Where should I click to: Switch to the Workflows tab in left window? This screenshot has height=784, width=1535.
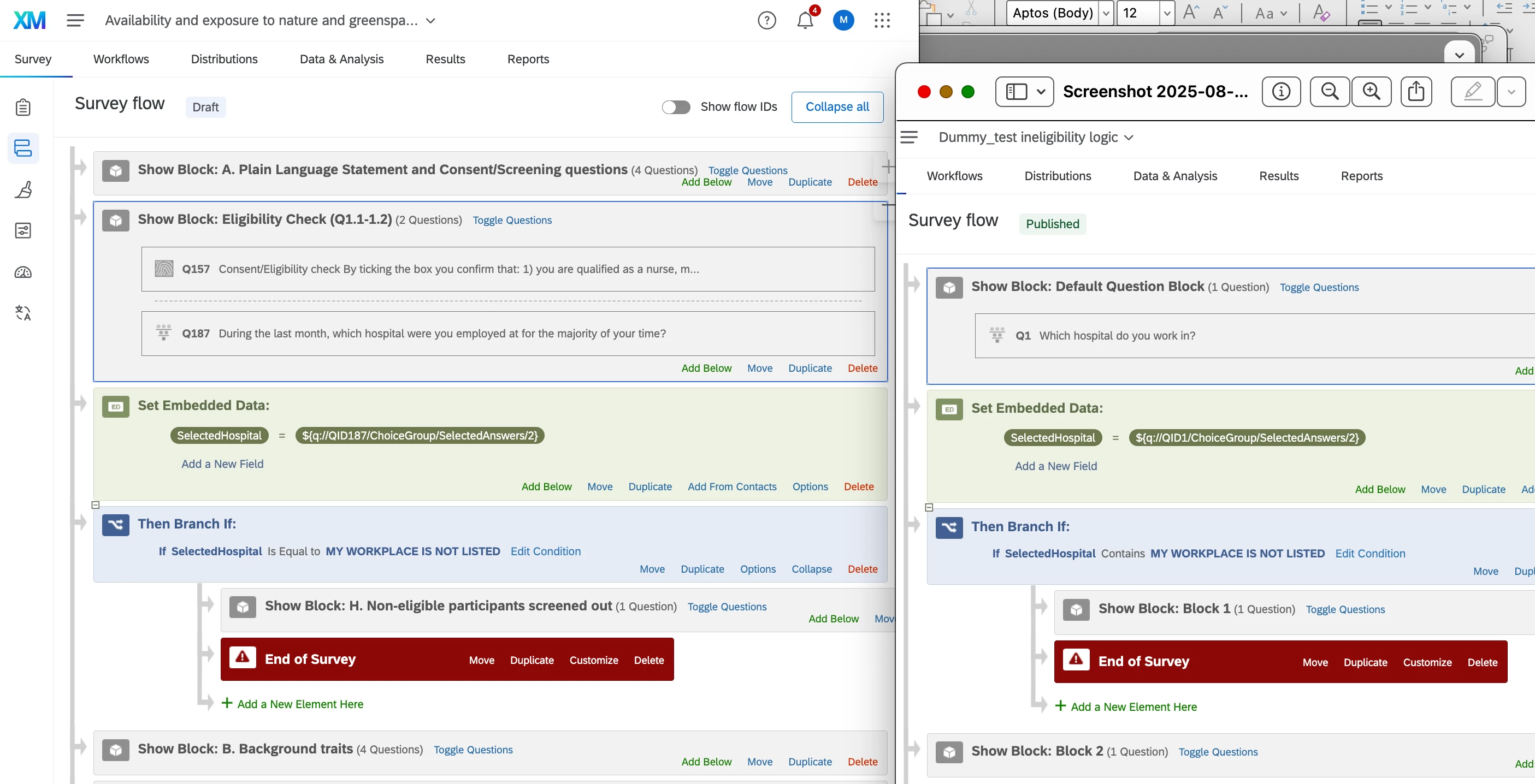tap(121, 59)
